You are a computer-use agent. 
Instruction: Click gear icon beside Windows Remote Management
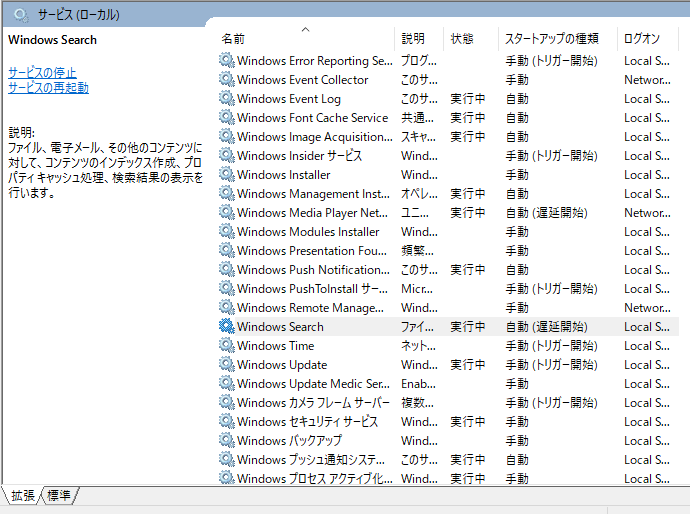(227, 307)
